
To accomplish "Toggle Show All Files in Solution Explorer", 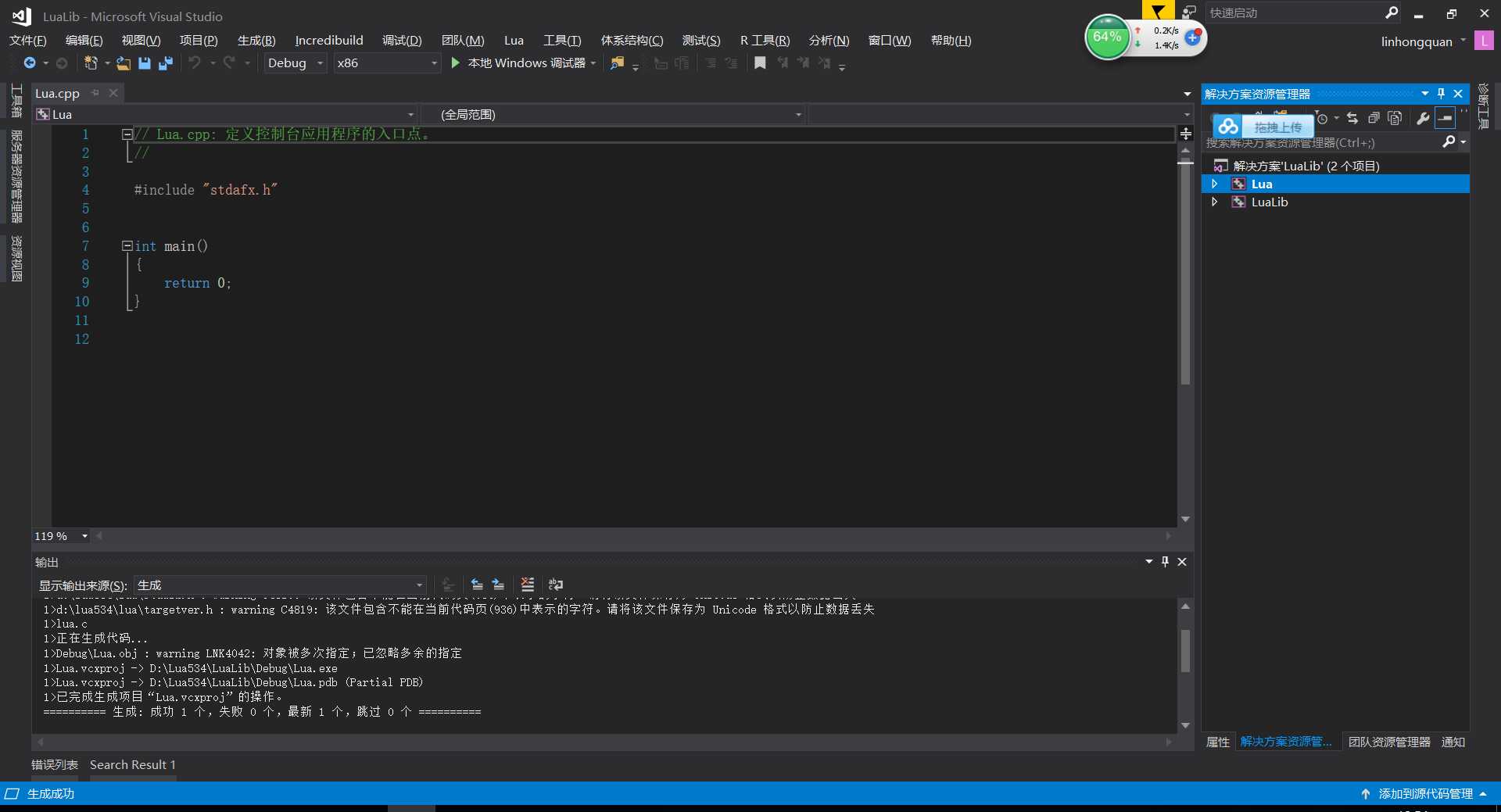I will point(1395,118).
